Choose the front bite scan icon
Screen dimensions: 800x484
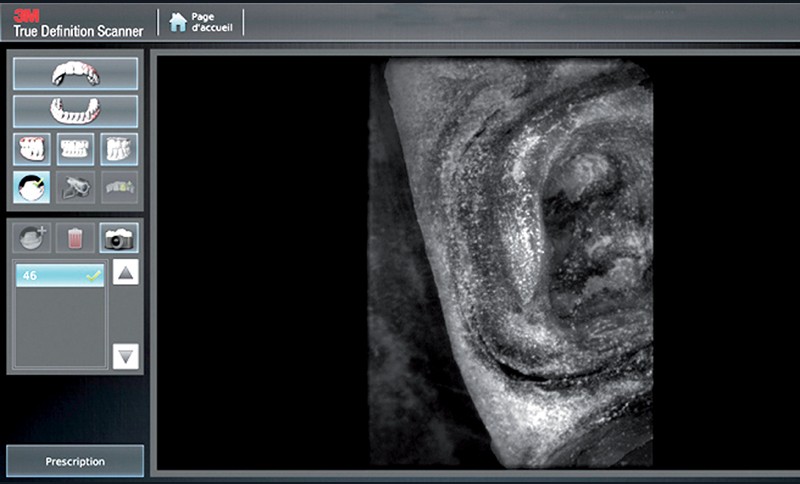[x=75, y=149]
